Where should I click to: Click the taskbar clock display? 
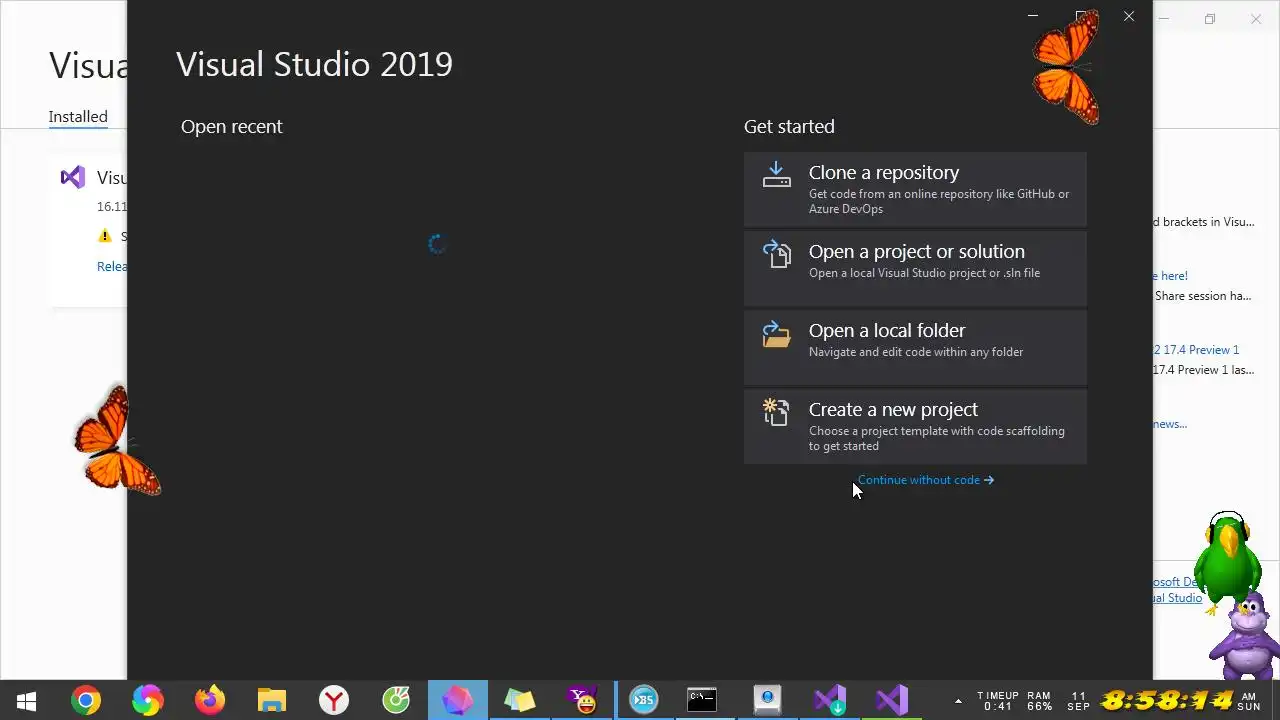1167,700
